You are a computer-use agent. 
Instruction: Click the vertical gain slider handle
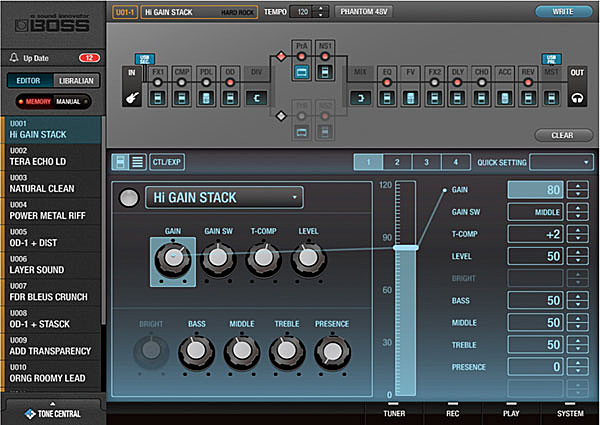tap(407, 247)
